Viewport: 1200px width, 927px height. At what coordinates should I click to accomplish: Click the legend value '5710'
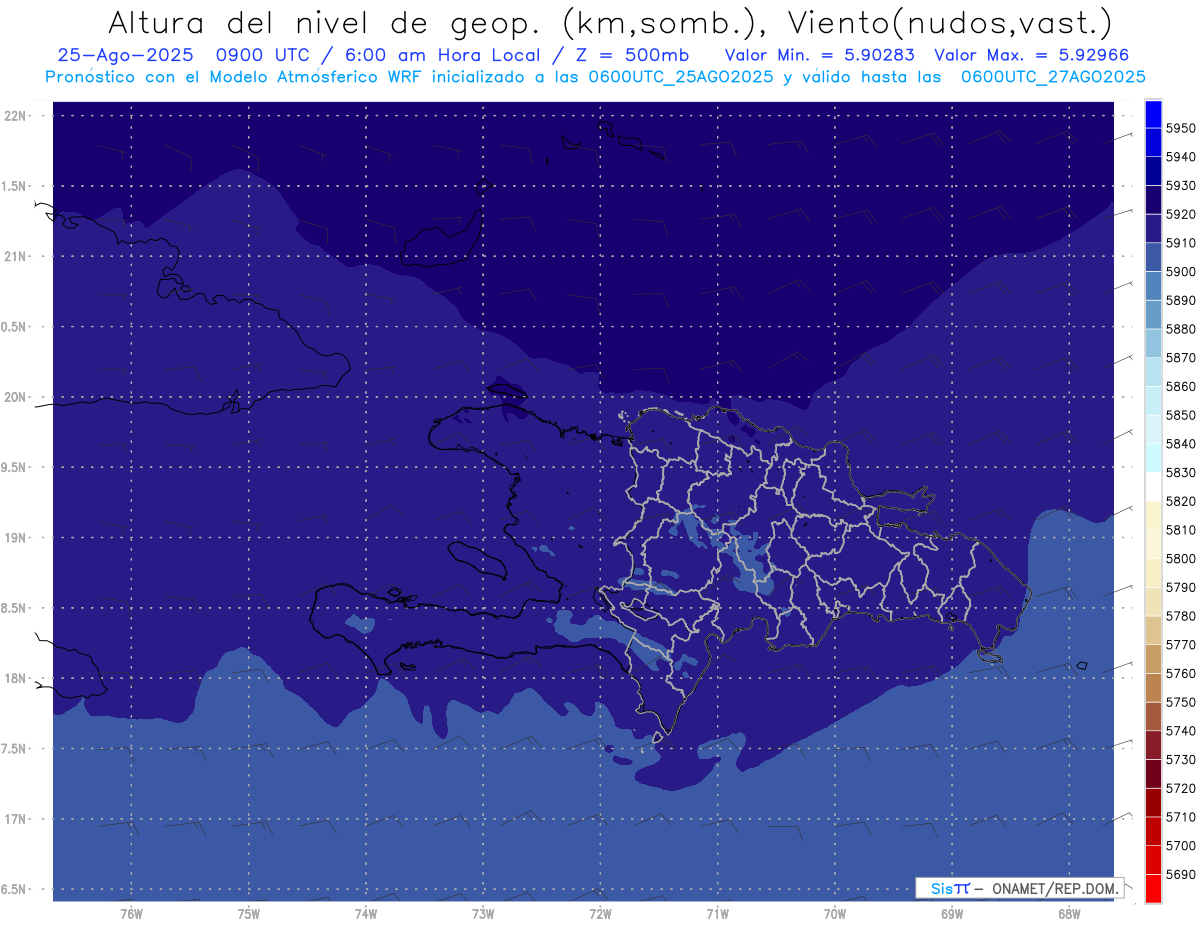click(1180, 817)
